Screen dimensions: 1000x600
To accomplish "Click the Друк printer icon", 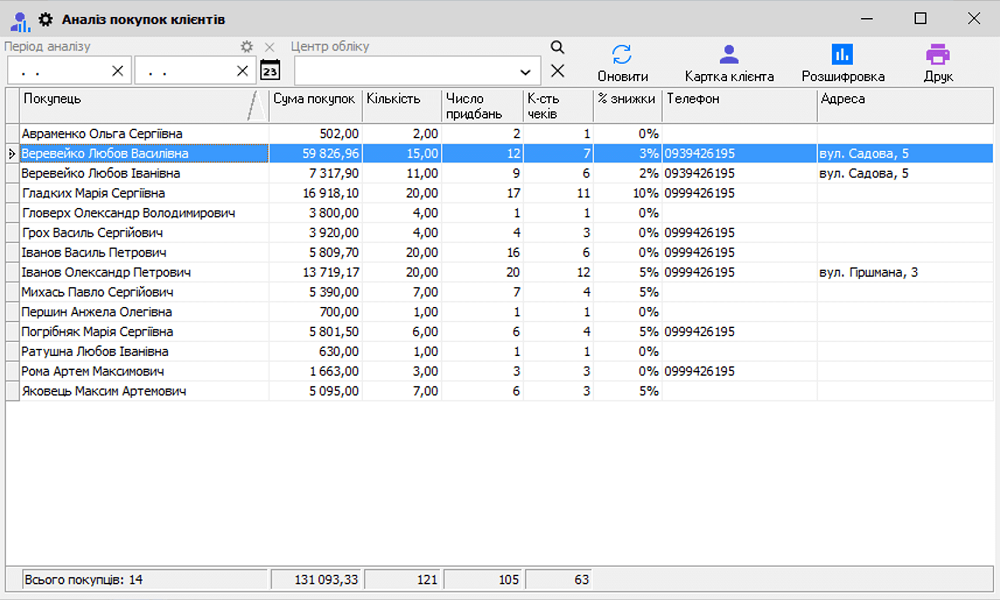I will 937,55.
